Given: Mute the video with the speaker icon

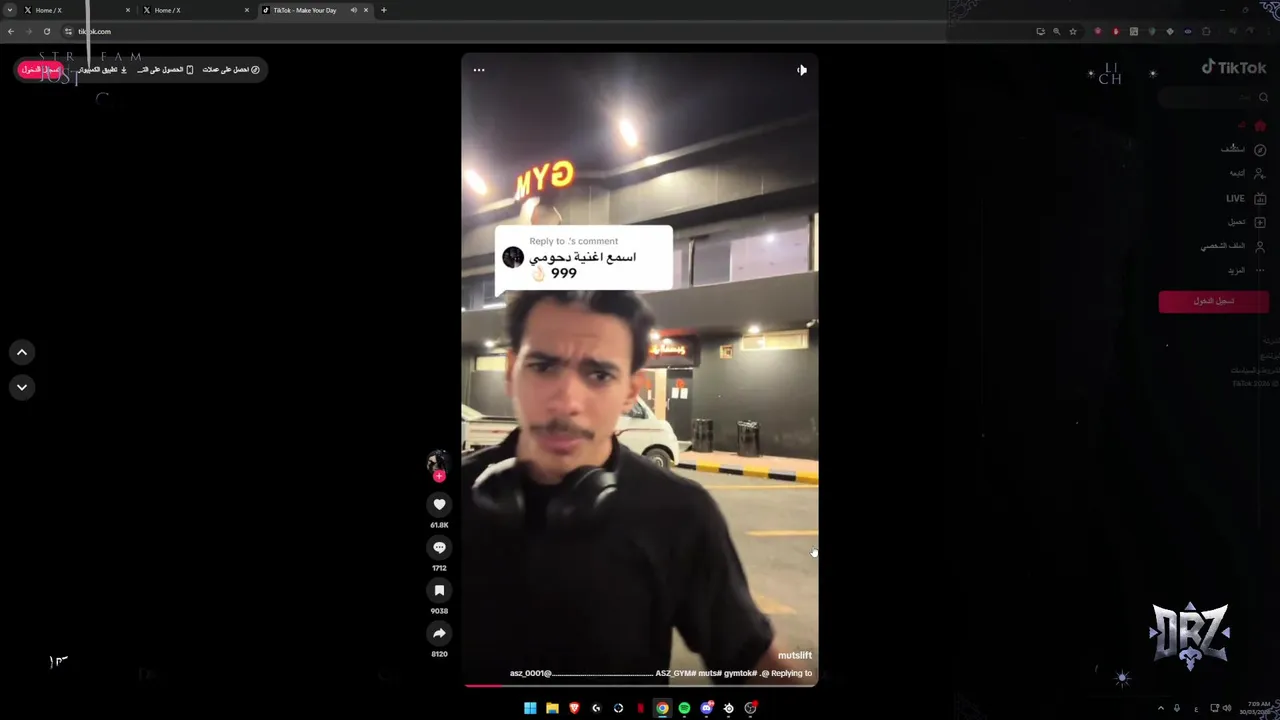Looking at the screenshot, I should click(801, 70).
